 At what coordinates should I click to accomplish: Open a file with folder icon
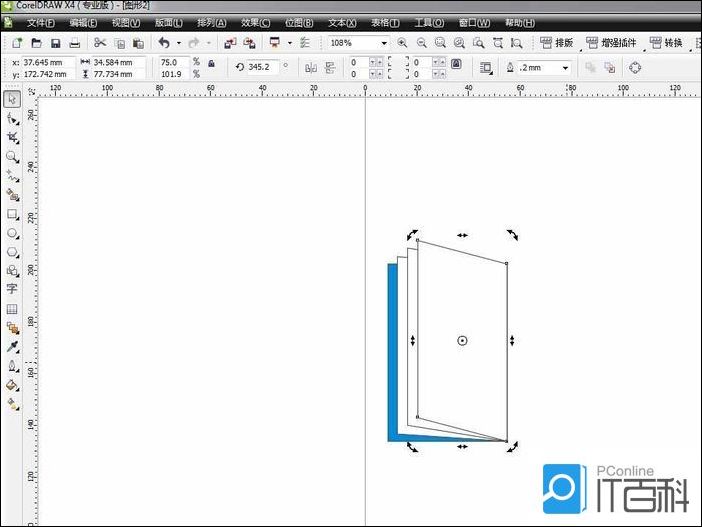tap(36, 43)
